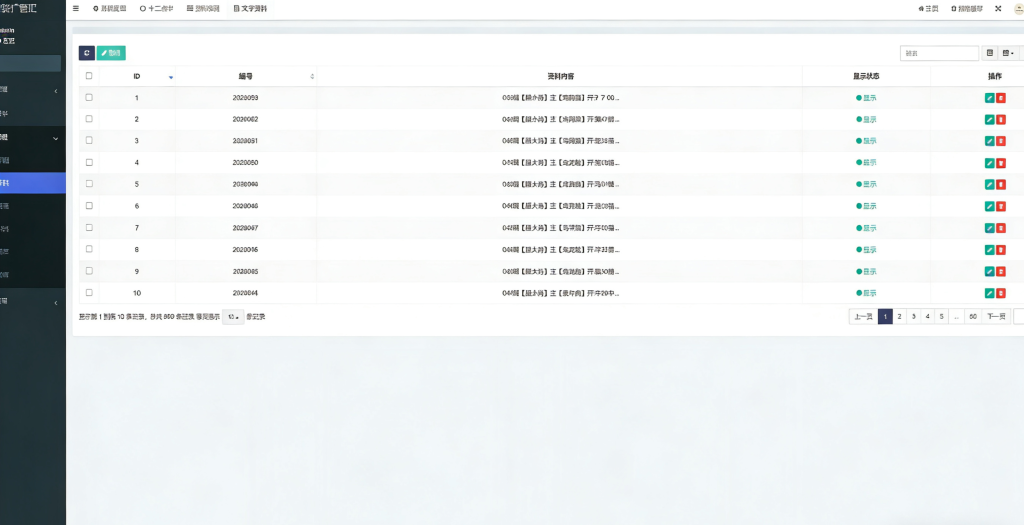This screenshot has width=1024, height=525.
Task: Click the green edit icon for row 1
Action: [x=989, y=98]
